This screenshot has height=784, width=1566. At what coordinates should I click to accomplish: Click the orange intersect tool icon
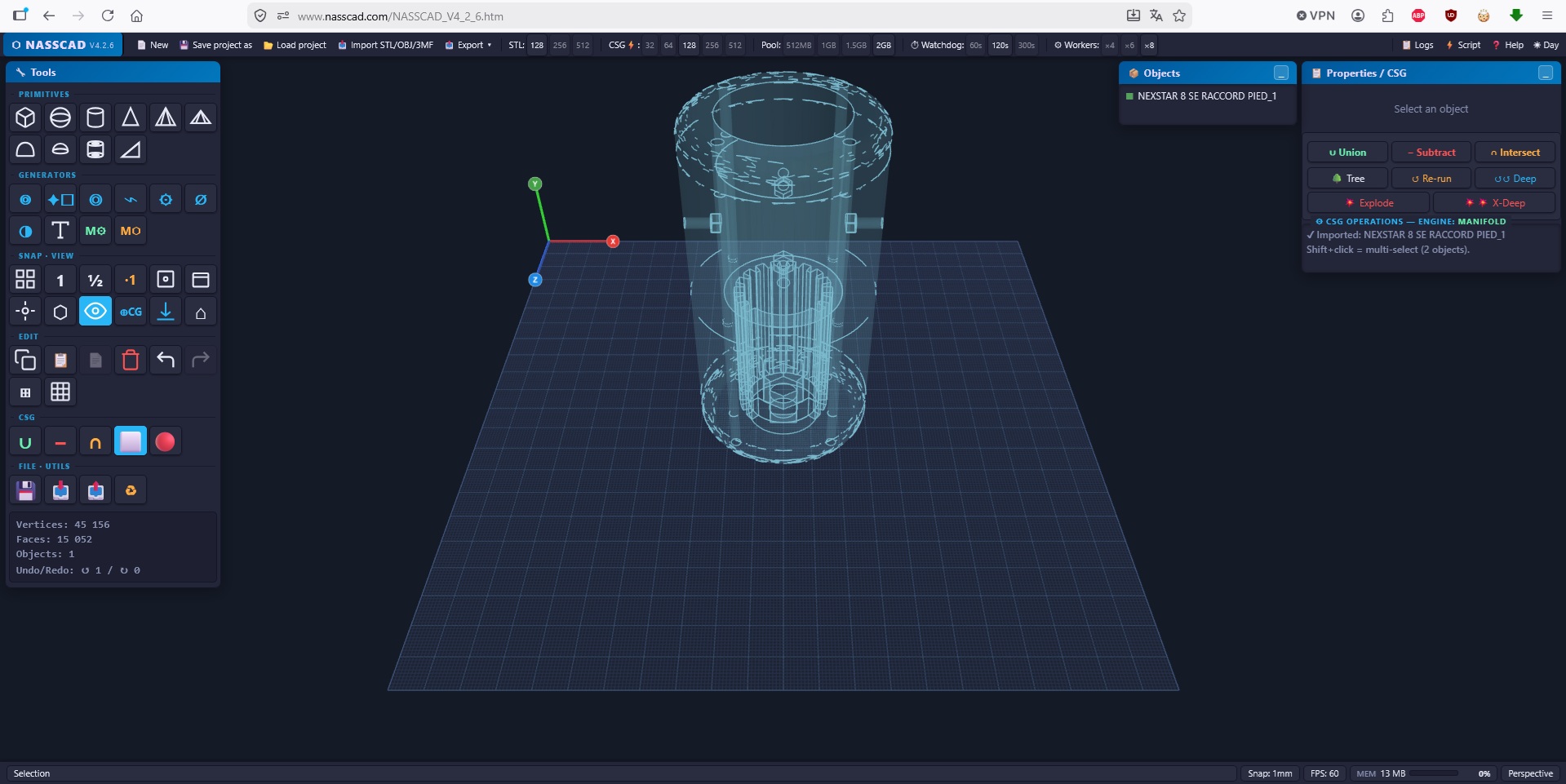[95, 442]
